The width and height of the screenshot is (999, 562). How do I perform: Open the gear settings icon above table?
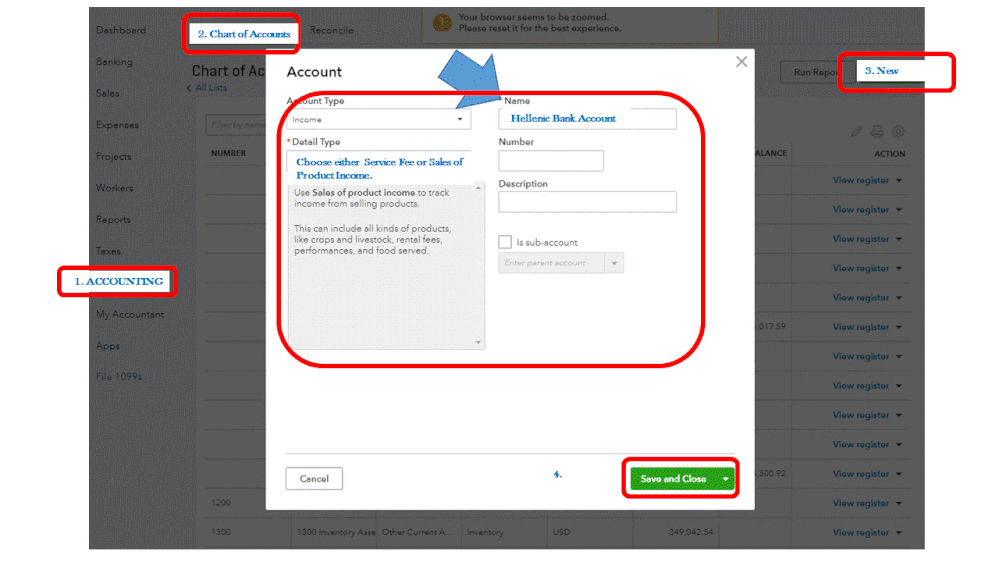(x=898, y=132)
